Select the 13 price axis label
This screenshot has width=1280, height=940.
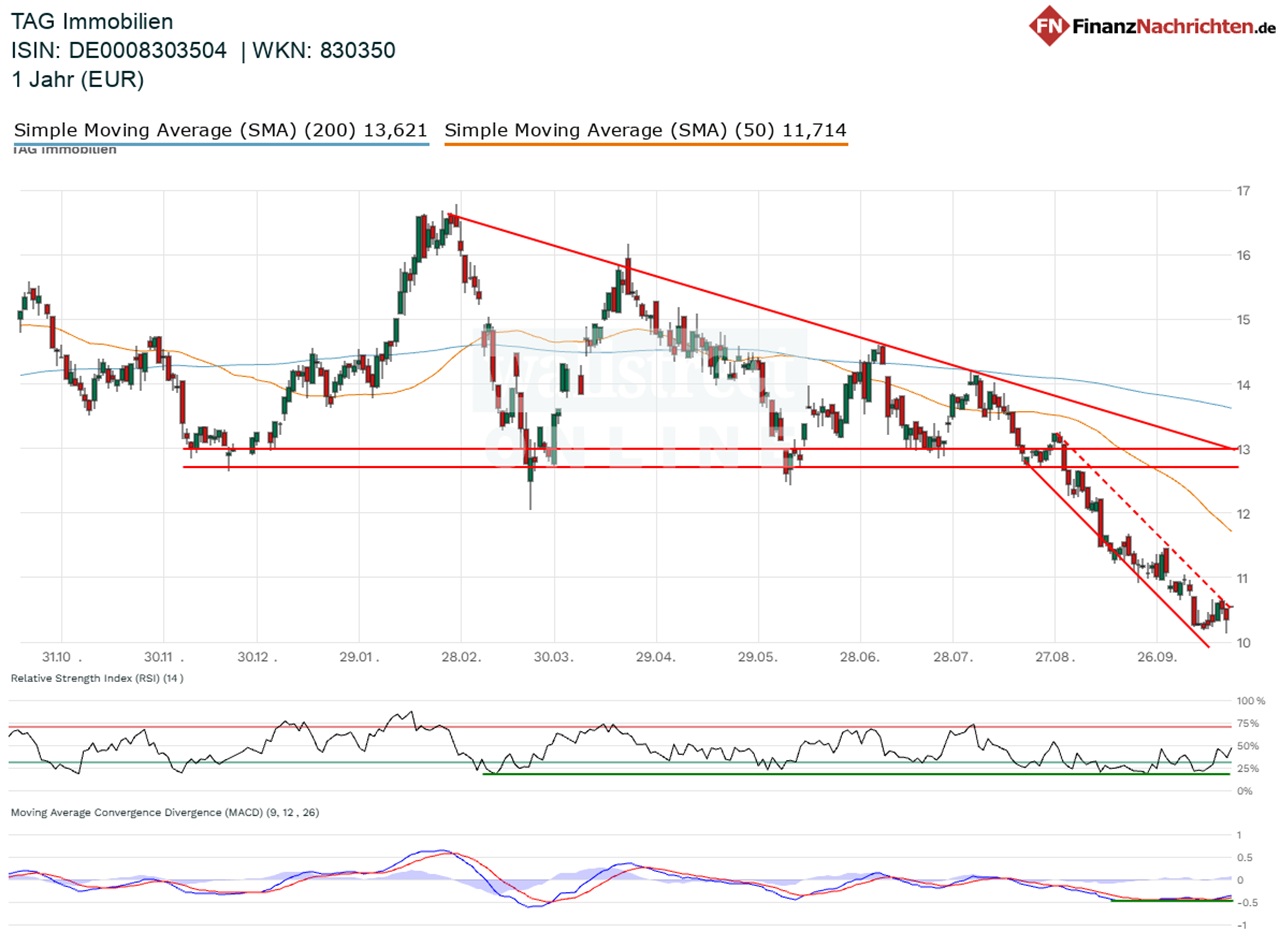(x=1244, y=449)
